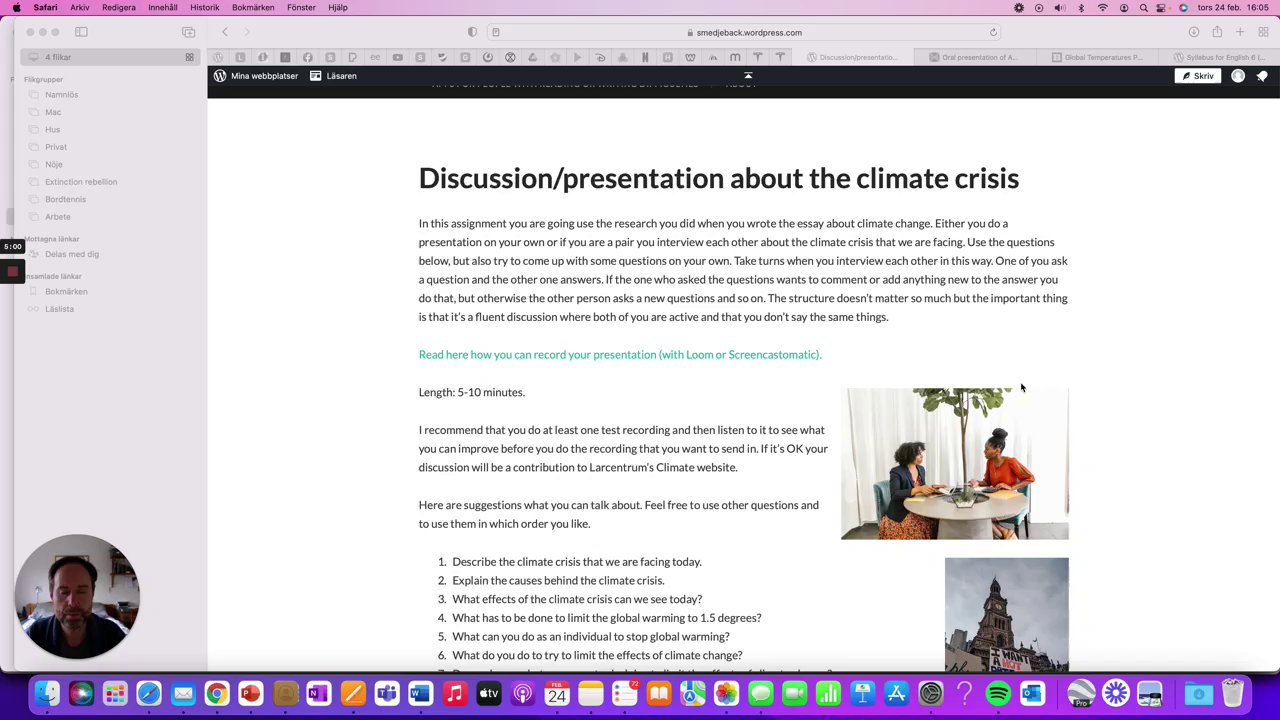This screenshot has width=1280, height=720.
Task: Click menu bar clock tors 24 feb. 16:05
Action: click(x=1234, y=7)
